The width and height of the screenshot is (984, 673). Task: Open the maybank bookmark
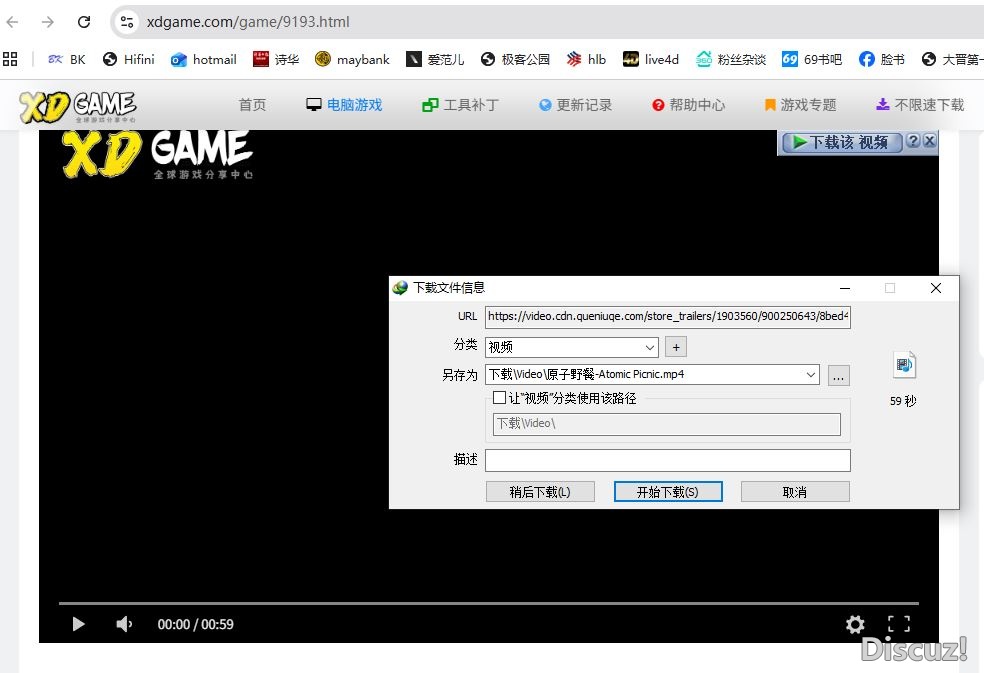point(352,59)
